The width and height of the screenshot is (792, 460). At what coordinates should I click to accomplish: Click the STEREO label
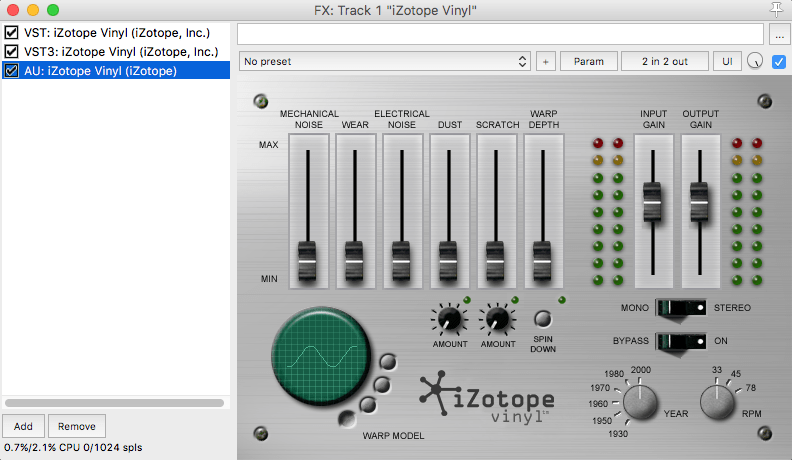pyautogui.click(x=732, y=308)
